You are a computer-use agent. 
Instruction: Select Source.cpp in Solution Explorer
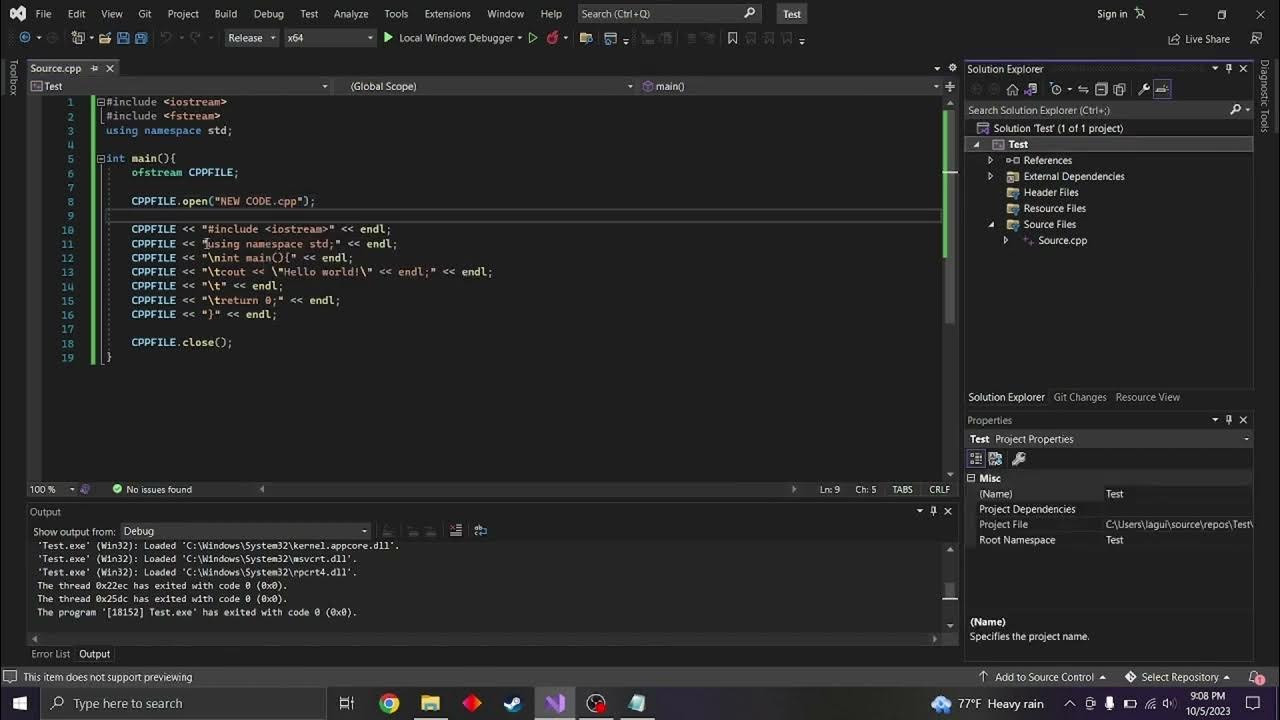point(1062,240)
